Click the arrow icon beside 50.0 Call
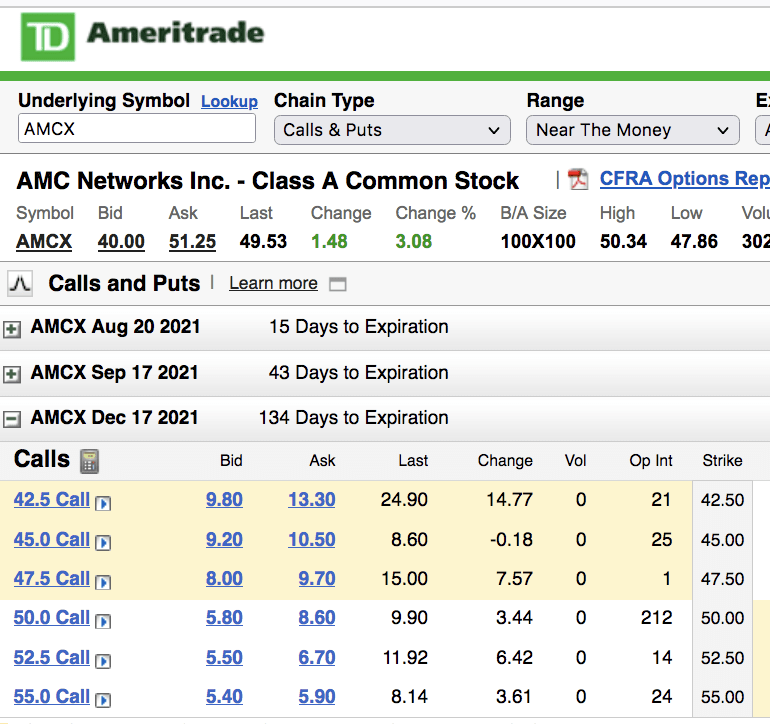The height and width of the screenshot is (724, 770). pos(103,621)
